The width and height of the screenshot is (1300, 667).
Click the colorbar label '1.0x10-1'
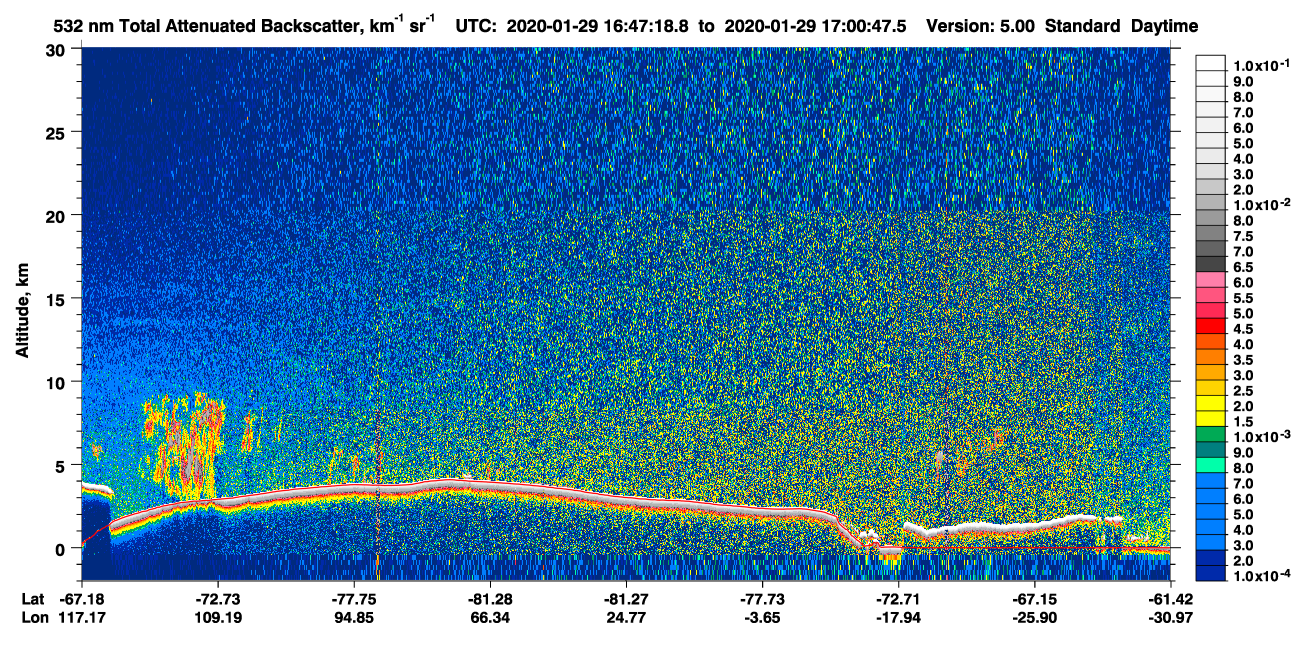click(1261, 64)
